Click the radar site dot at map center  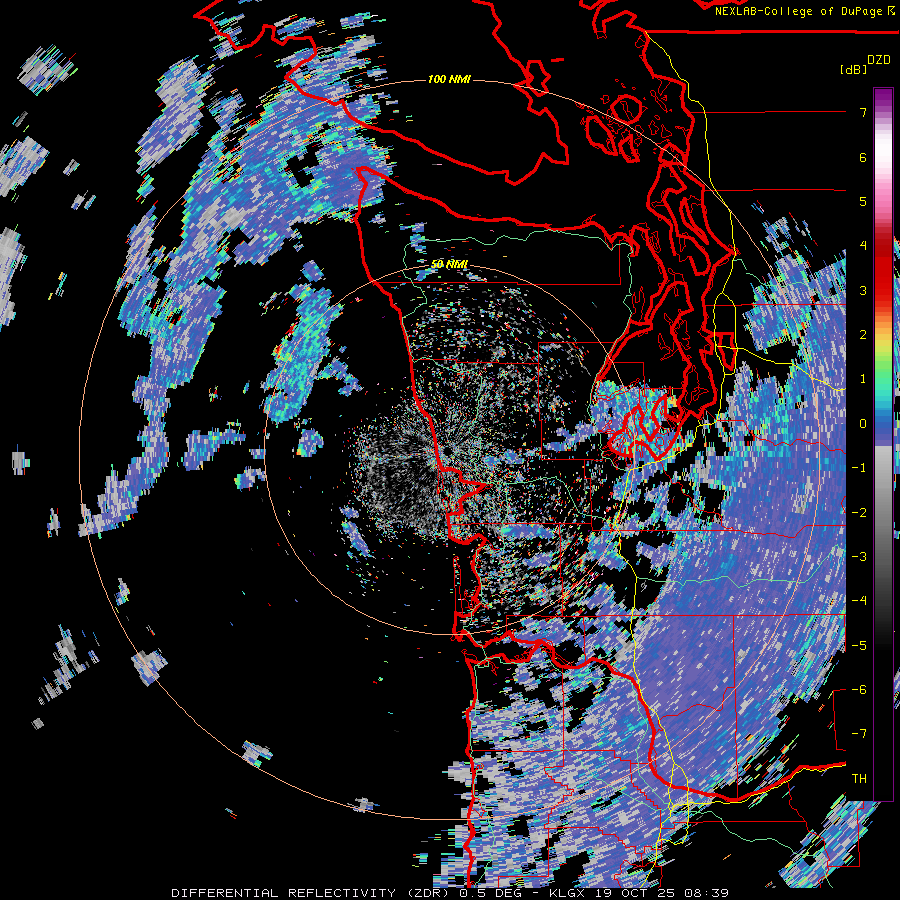pos(446,451)
